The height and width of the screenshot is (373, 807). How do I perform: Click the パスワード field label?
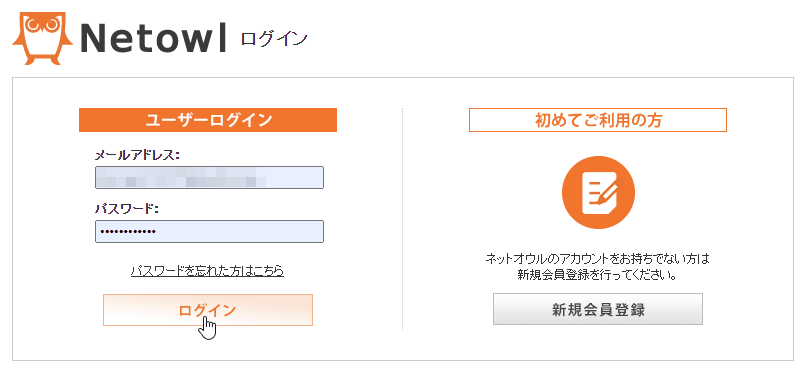127,209
